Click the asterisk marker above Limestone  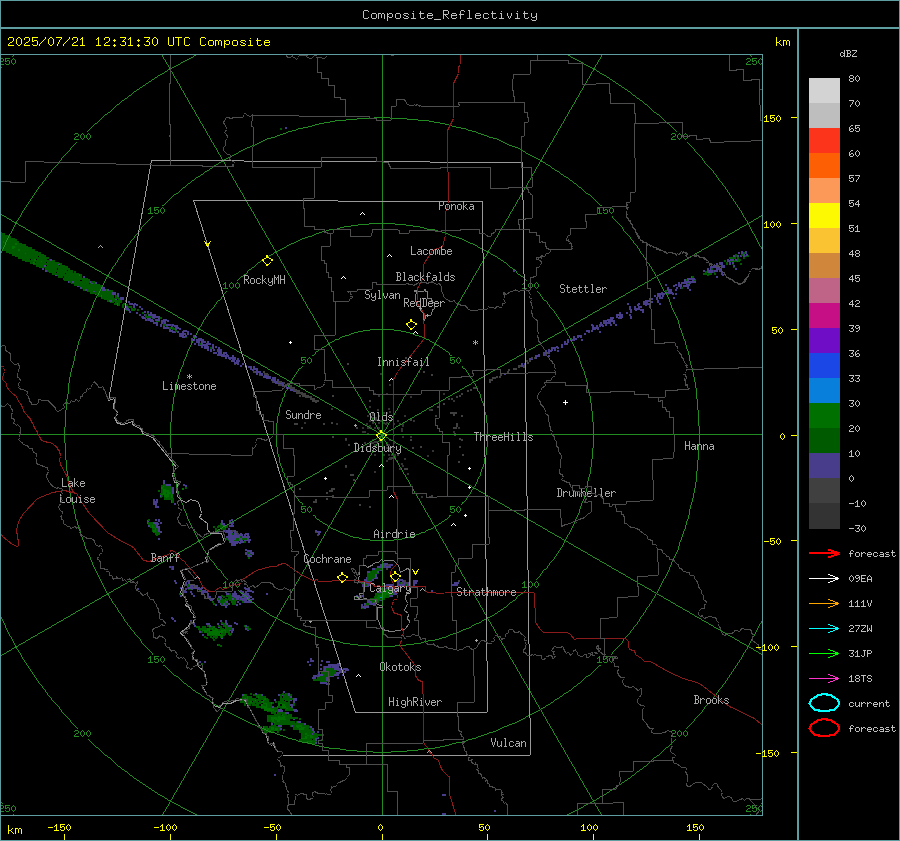click(x=189, y=377)
